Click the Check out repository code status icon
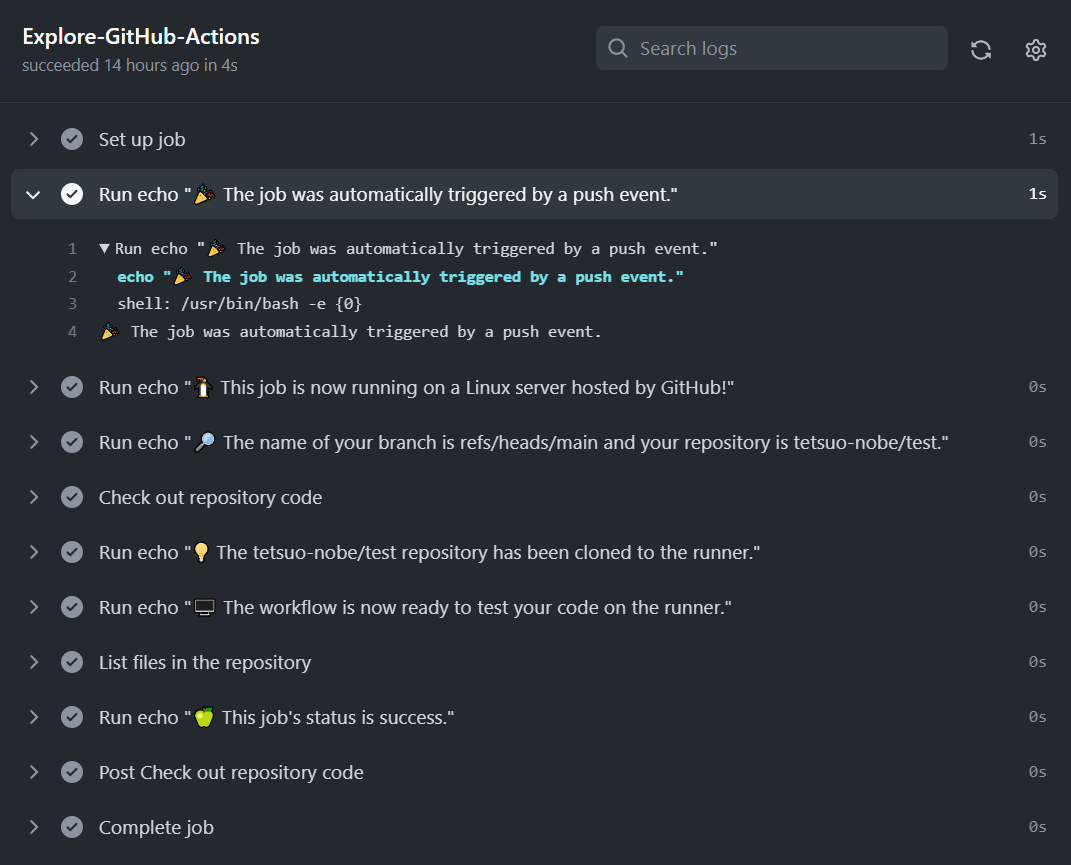This screenshot has height=865, width=1071. [x=72, y=497]
